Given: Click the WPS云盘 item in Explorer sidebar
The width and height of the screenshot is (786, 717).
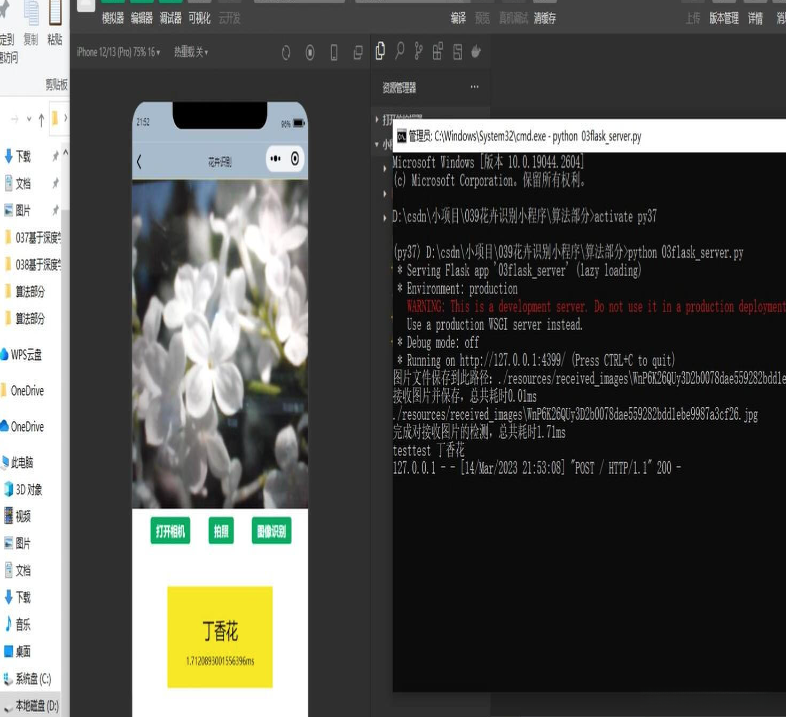Looking at the screenshot, I should [x=22, y=355].
